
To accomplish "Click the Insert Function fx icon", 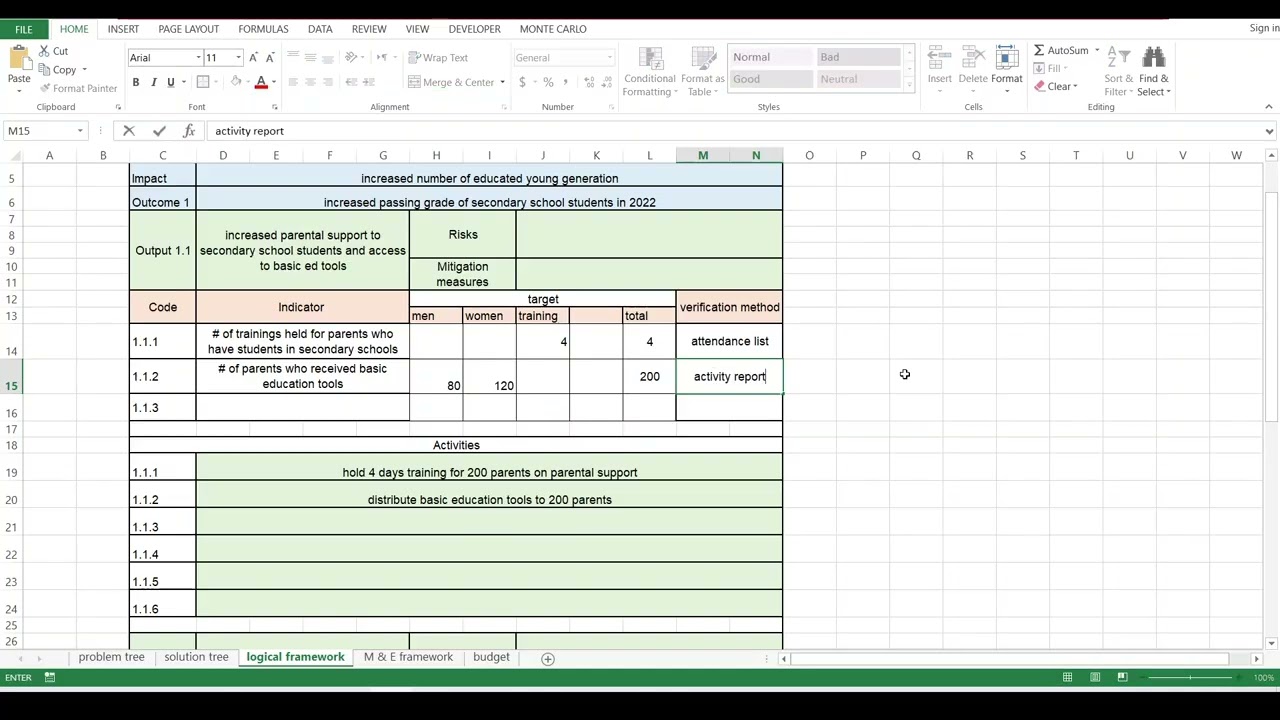I will pyautogui.click(x=189, y=131).
